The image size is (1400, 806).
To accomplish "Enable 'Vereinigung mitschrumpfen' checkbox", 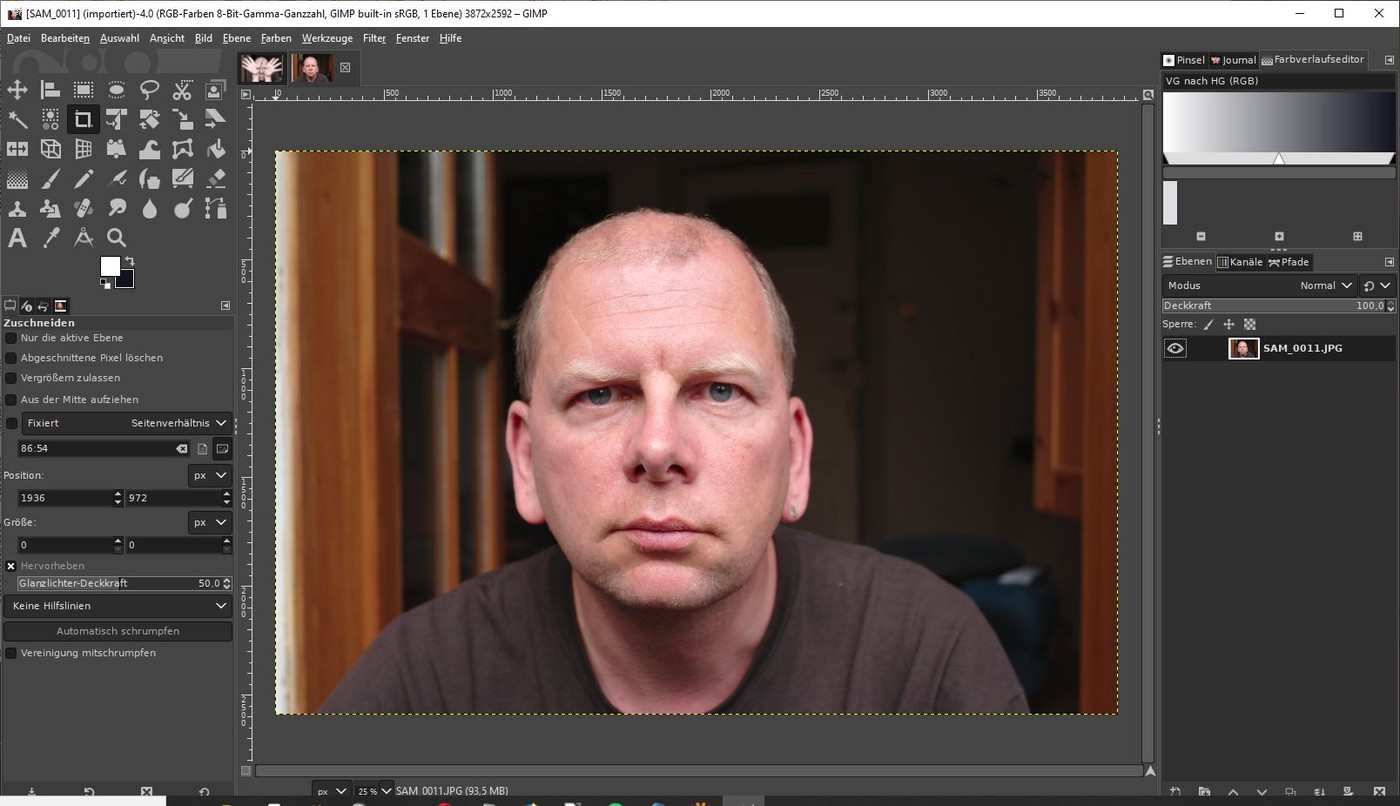I will [x=11, y=653].
